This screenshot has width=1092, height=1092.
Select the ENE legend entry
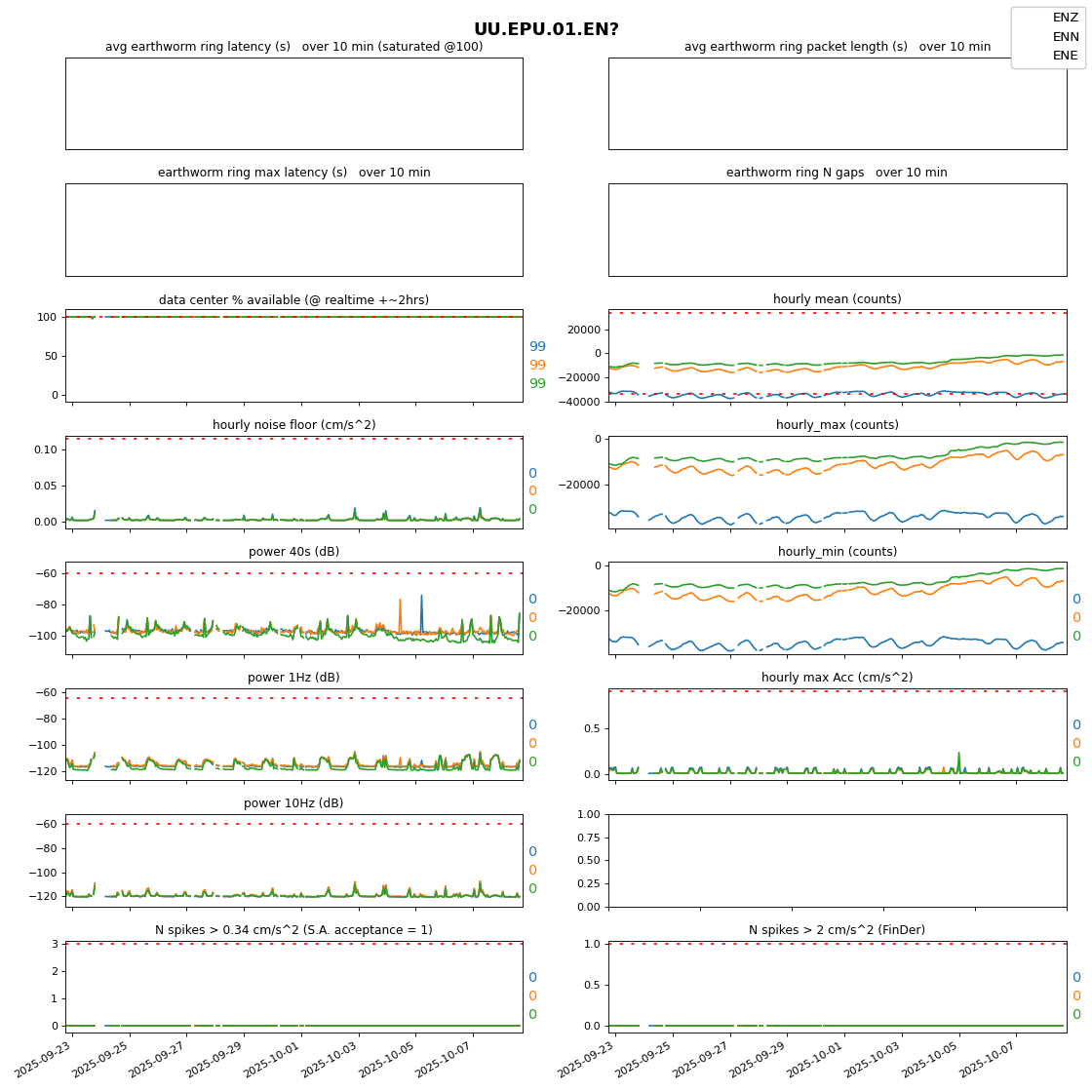(x=1065, y=56)
